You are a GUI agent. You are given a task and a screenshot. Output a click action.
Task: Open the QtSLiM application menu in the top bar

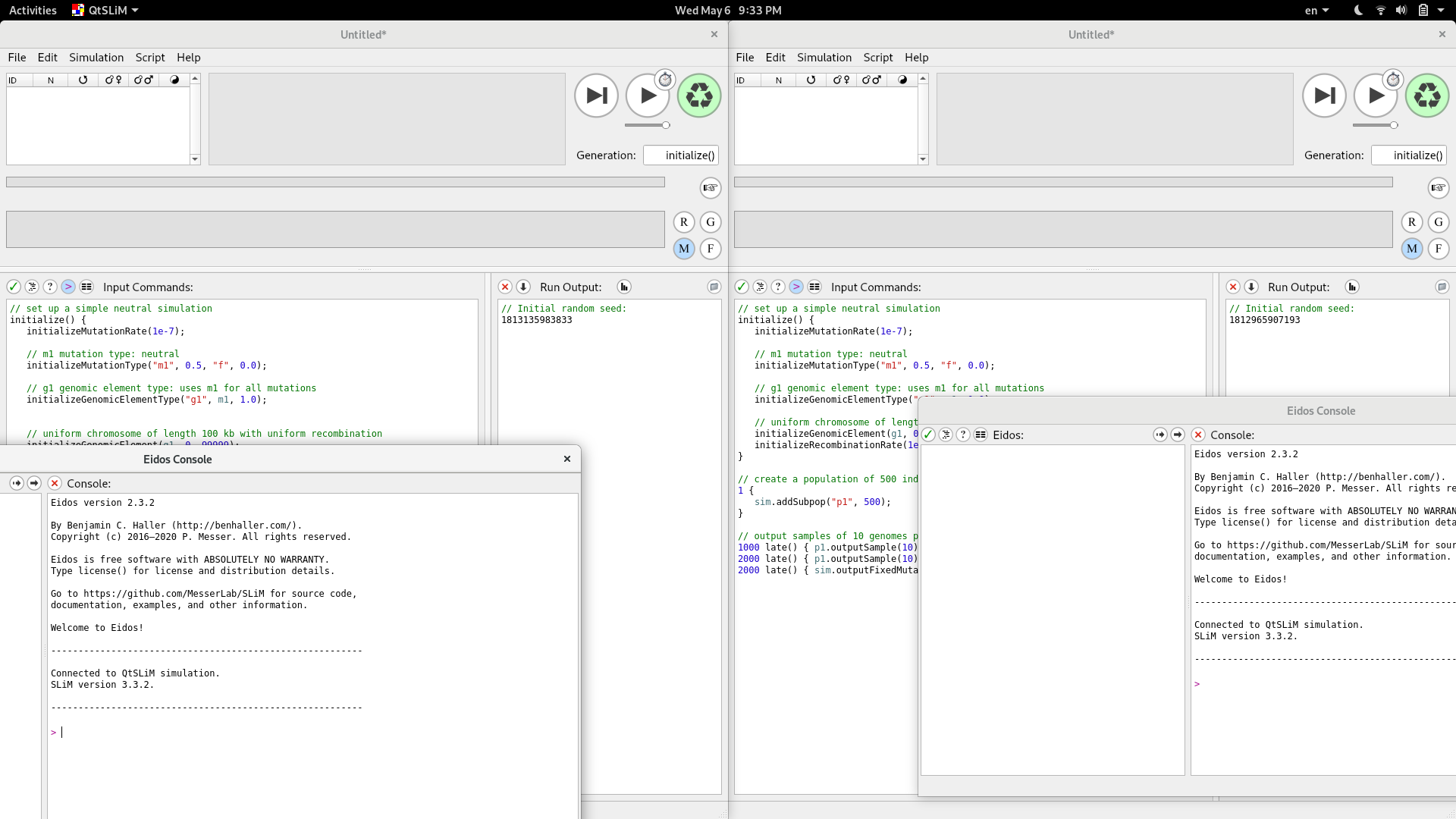(105, 10)
